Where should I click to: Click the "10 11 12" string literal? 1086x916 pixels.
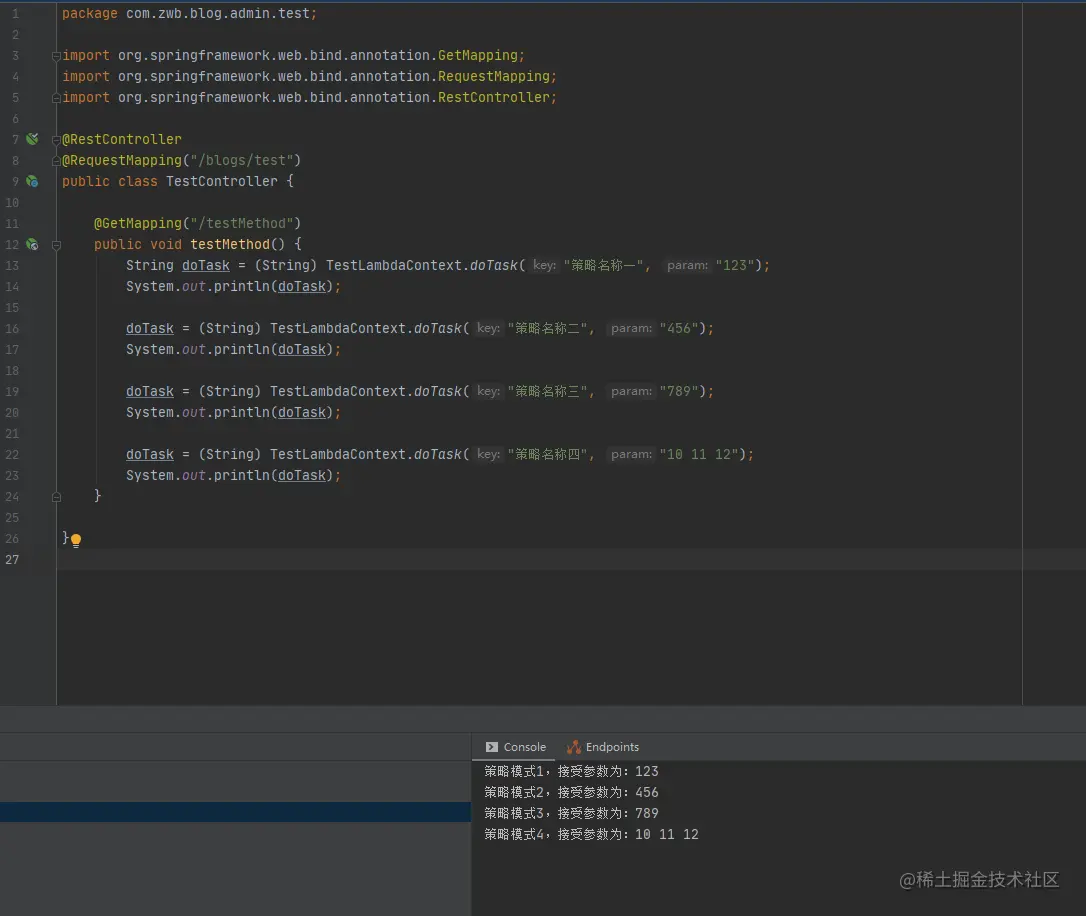(x=699, y=455)
